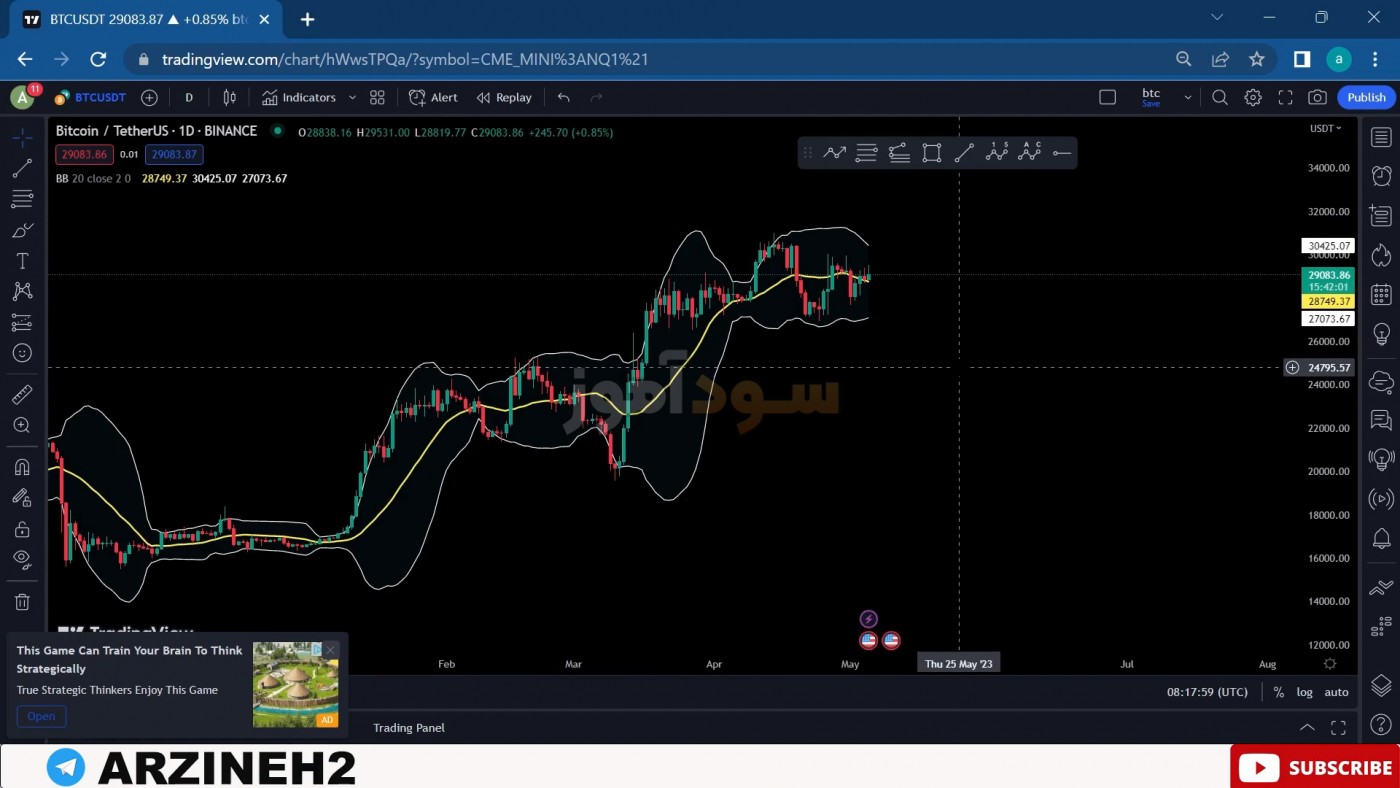Toggle lock all drawing tools
Image resolution: width=1400 pixels, height=788 pixels.
(x=22, y=528)
